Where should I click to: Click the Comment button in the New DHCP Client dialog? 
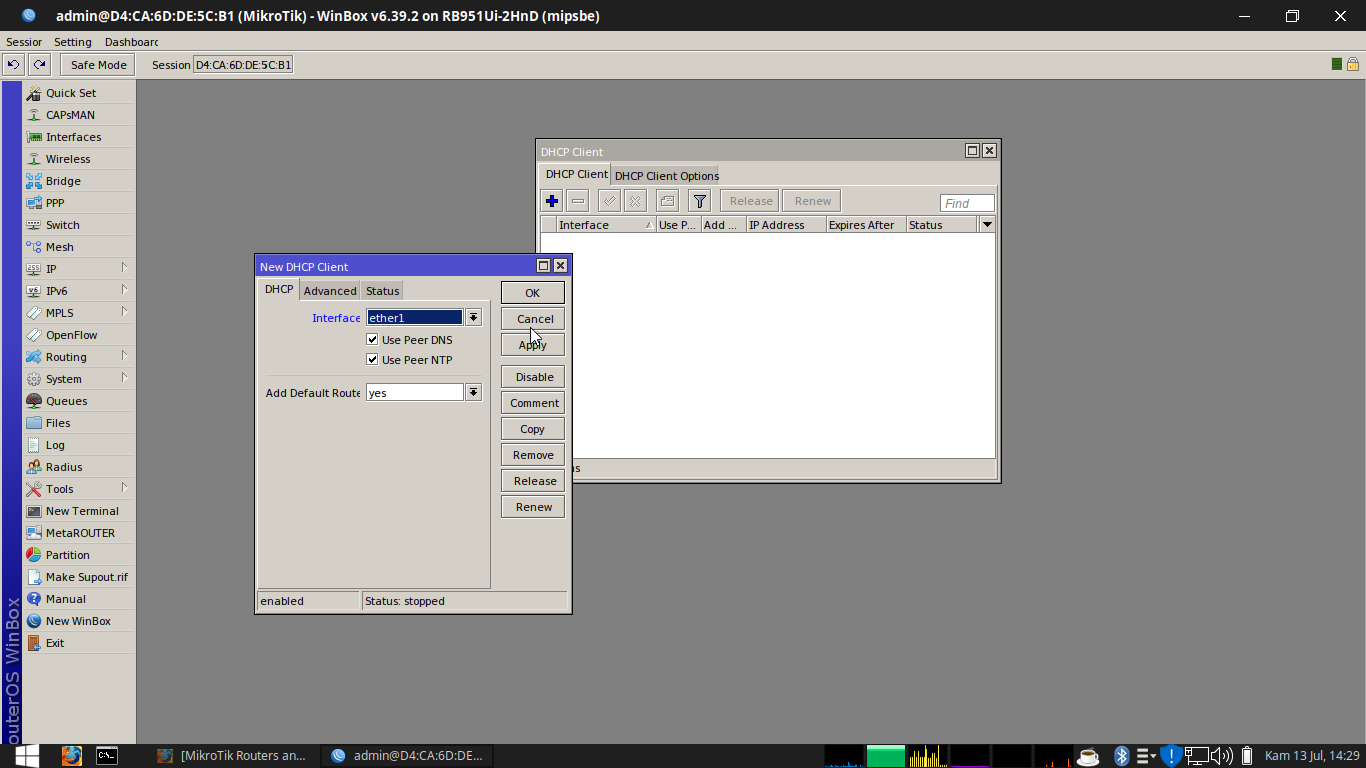coord(533,403)
